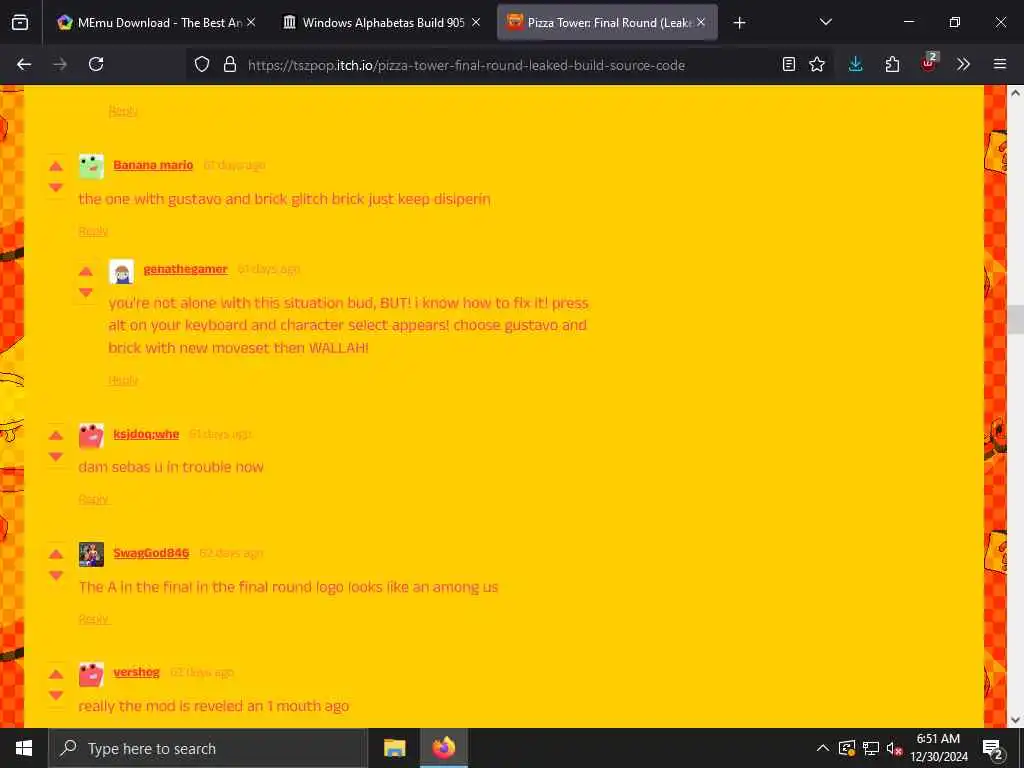Open Firefox View icon in tab bar
Screen dimensions: 1024x768
point(20,23)
